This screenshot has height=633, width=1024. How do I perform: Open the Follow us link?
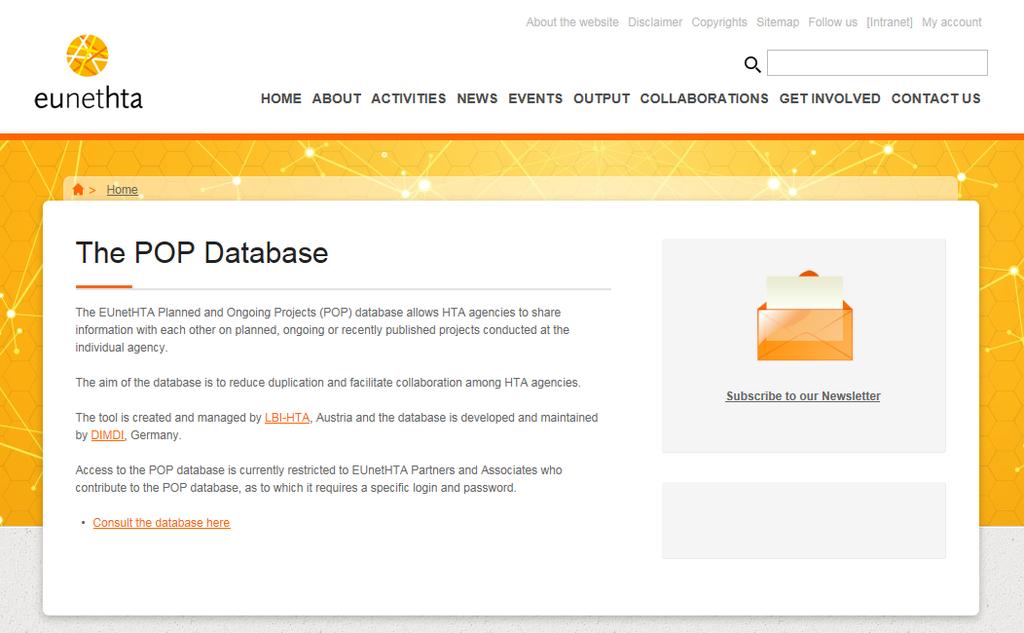[833, 22]
